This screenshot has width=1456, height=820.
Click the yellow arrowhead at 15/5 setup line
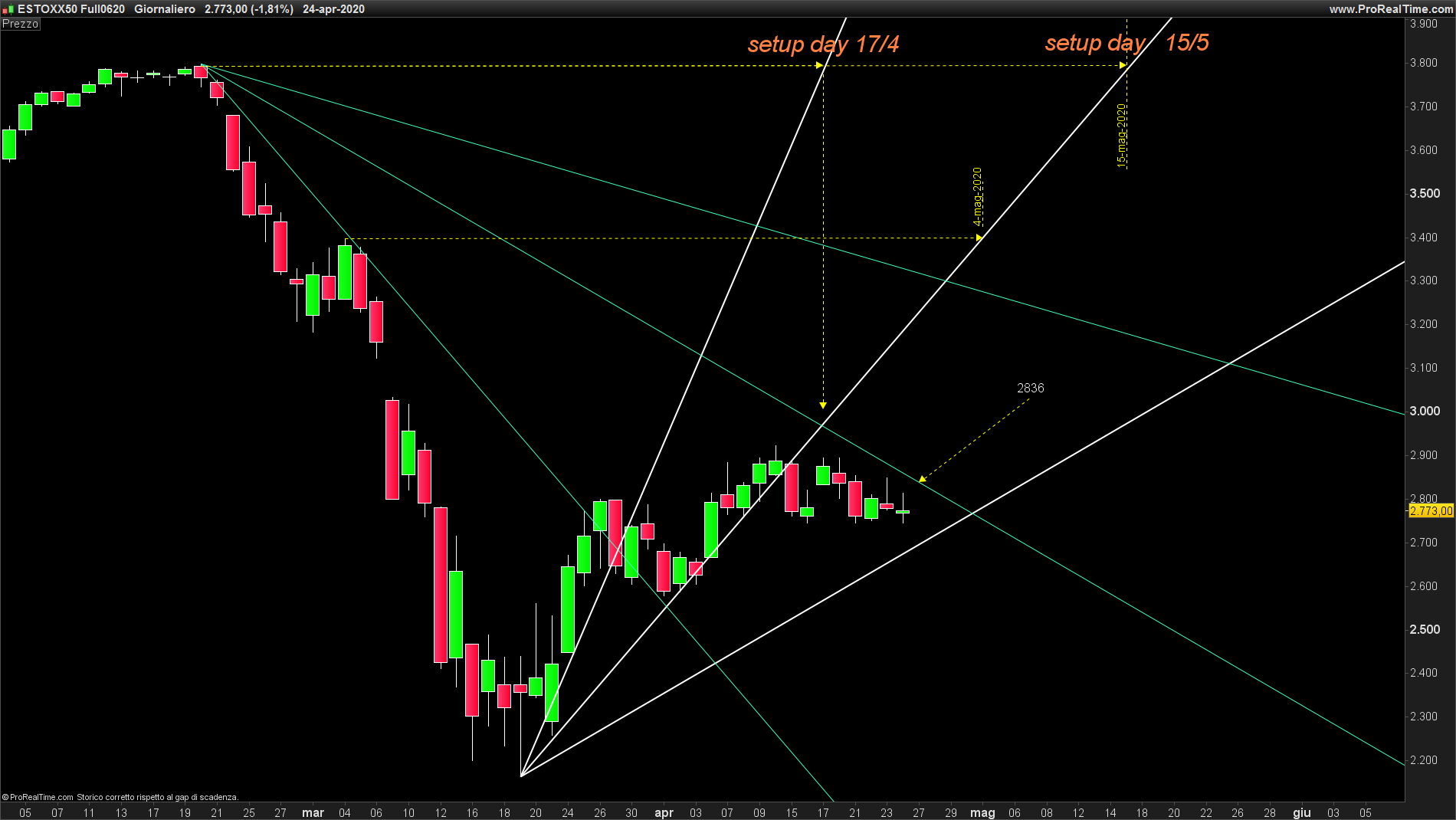[x=1123, y=65]
